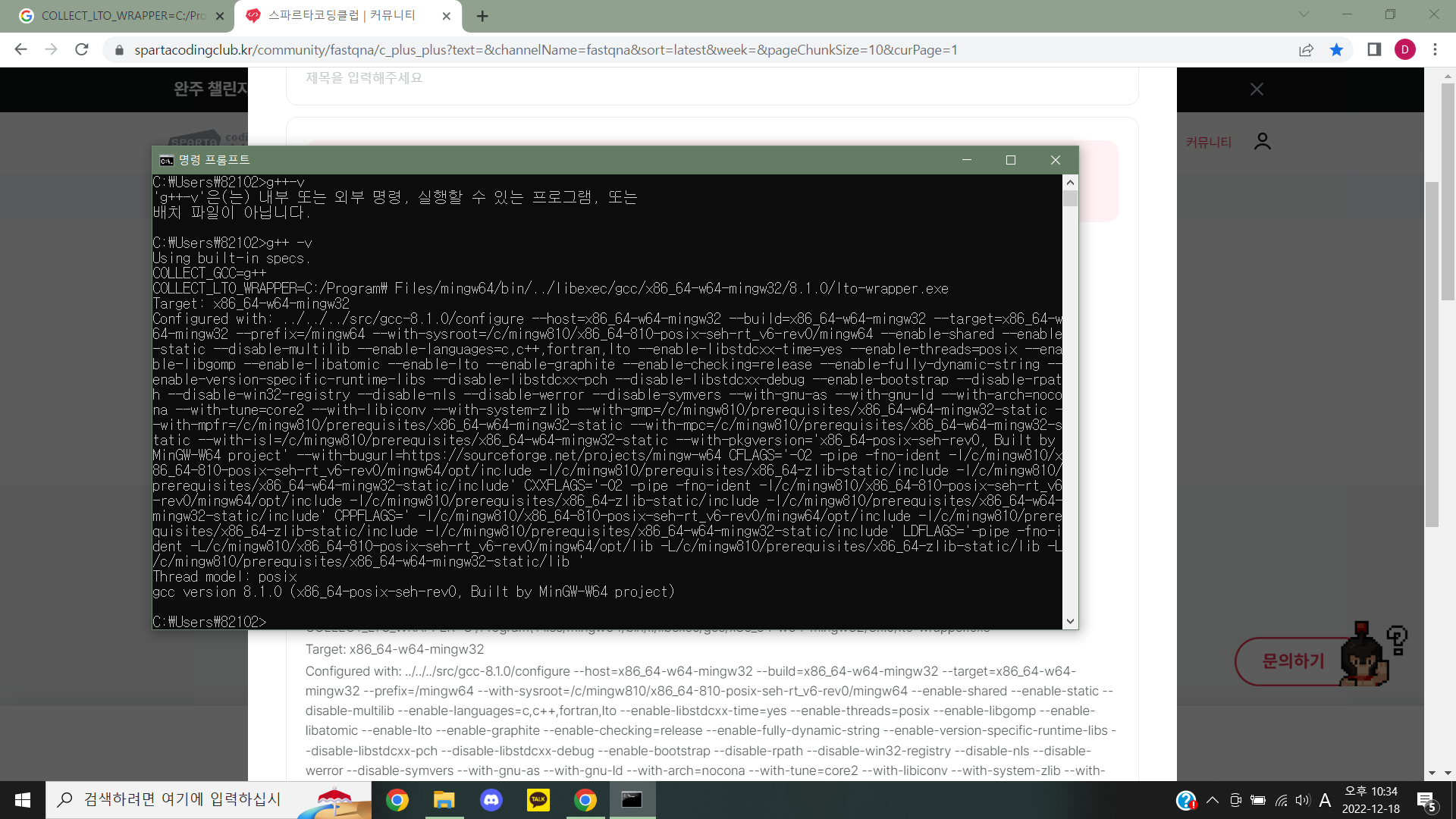Reload the current Chrome page

[x=82, y=50]
